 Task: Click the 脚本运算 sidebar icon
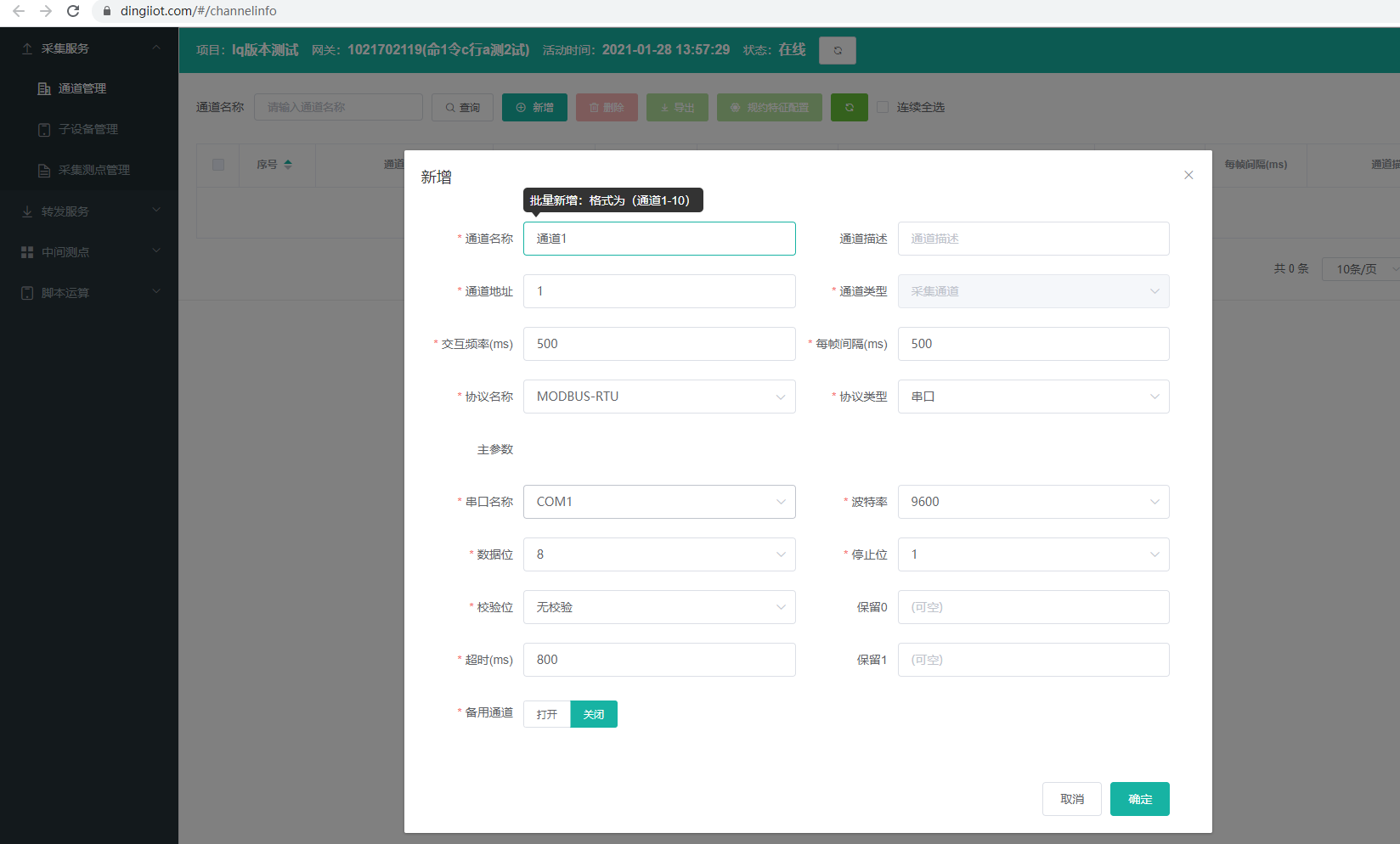[x=27, y=293]
